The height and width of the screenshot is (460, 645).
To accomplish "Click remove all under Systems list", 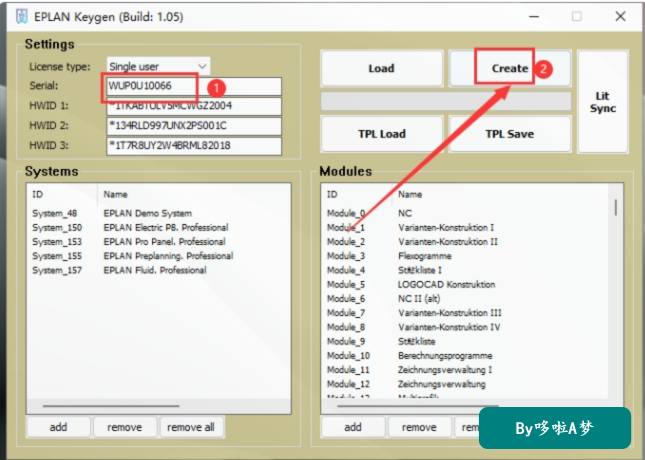I will pyautogui.click(x=191, y=427).
